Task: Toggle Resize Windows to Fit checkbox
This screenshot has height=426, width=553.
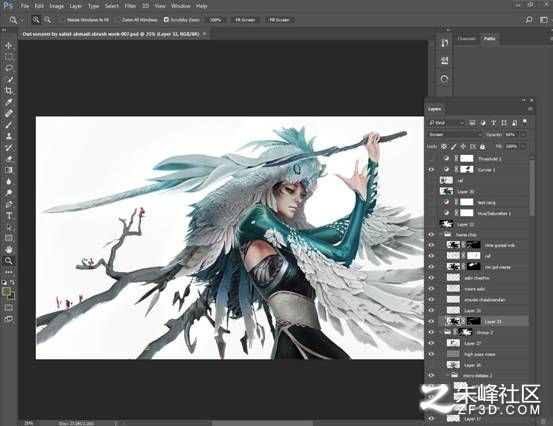Action: (63, 20)
